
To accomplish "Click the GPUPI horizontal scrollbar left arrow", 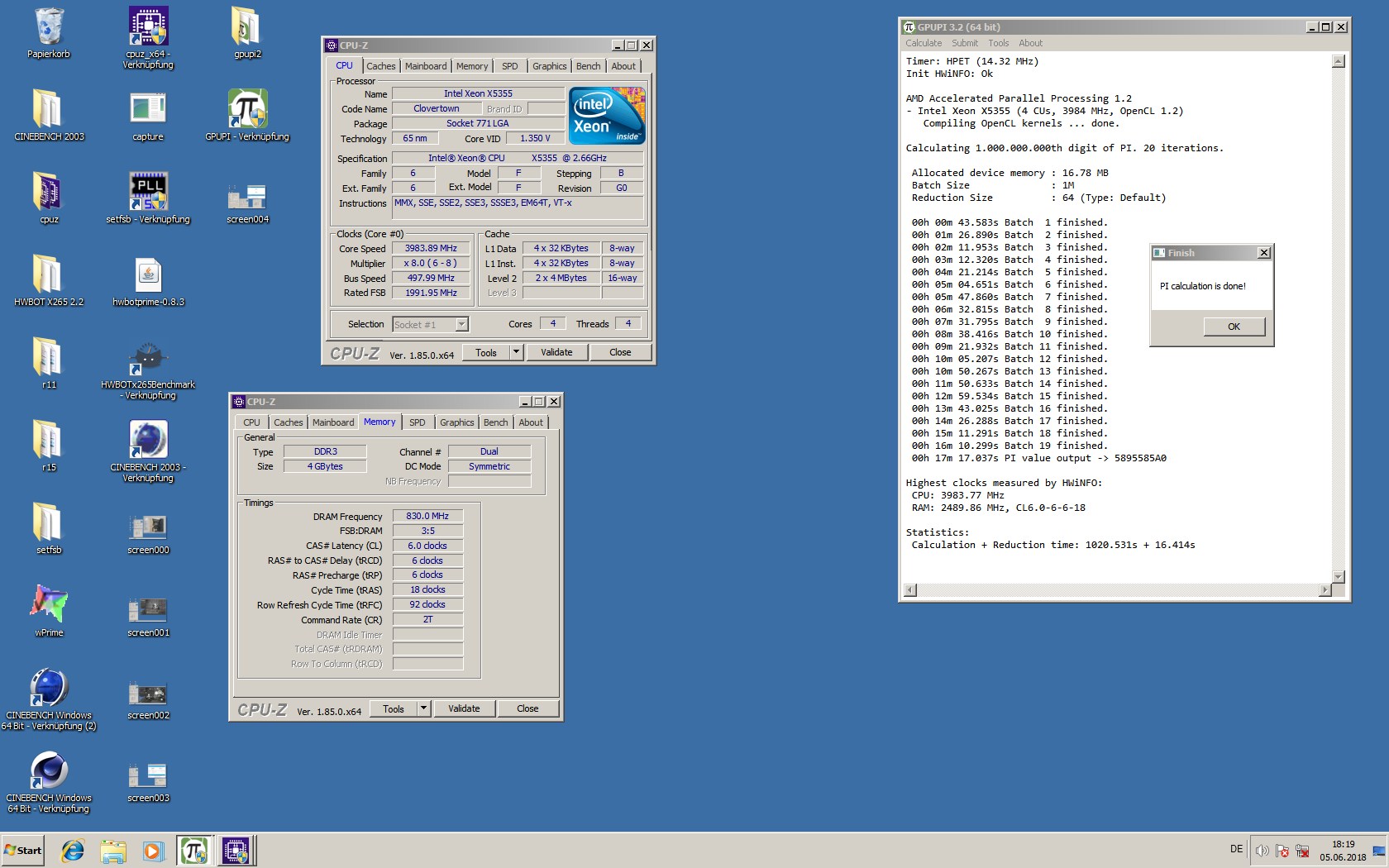I will (x=910, y=590).
